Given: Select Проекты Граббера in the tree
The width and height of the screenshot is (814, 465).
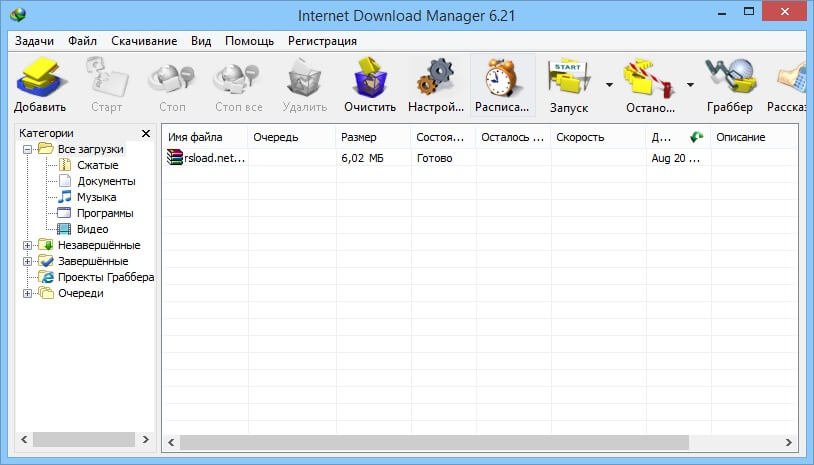Looking at the screenshot, I should click(x=106, y=277).
